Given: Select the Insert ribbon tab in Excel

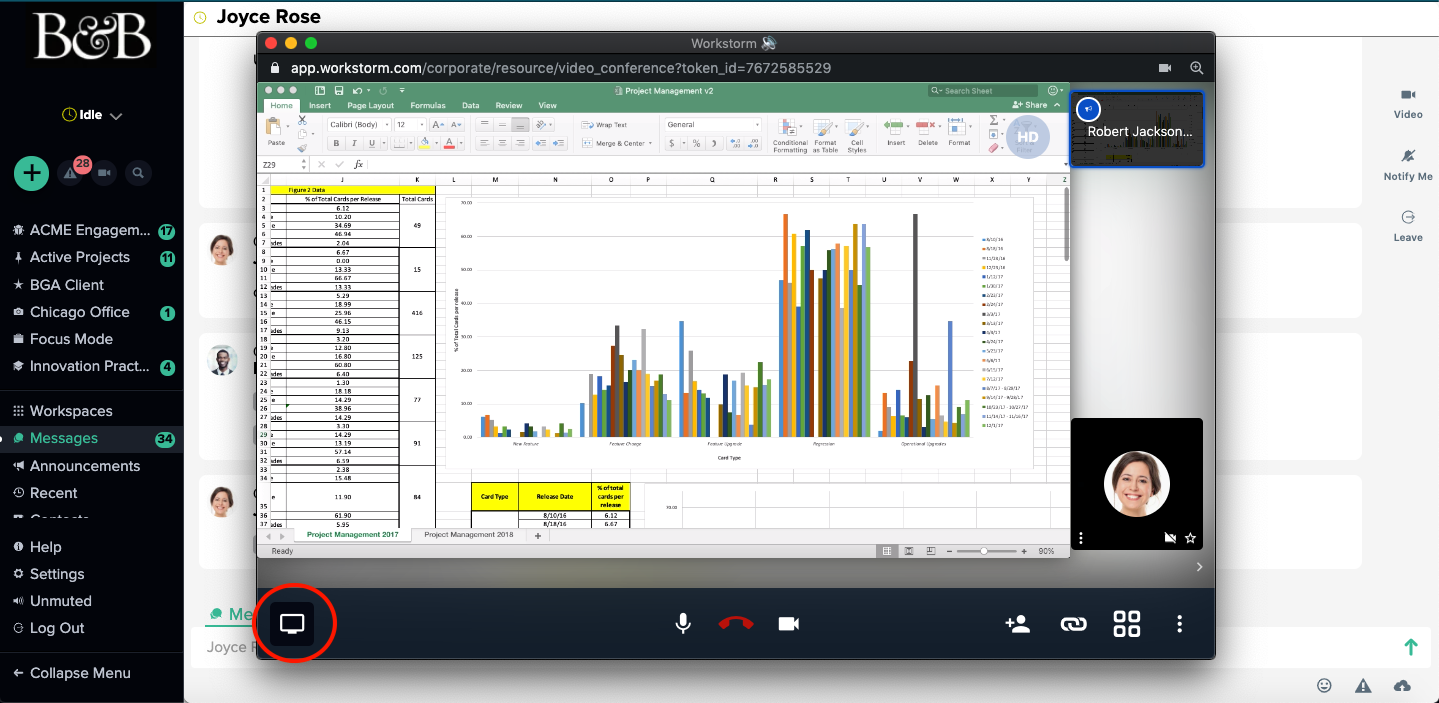Looking at the screenshot, I should 320,105.
